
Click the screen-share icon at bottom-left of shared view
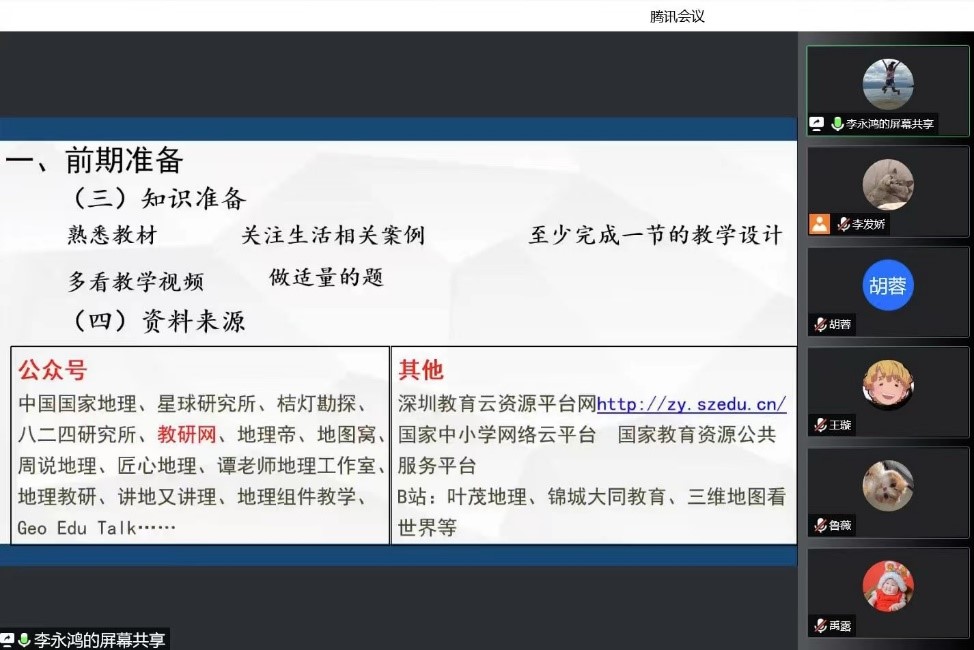7,640
